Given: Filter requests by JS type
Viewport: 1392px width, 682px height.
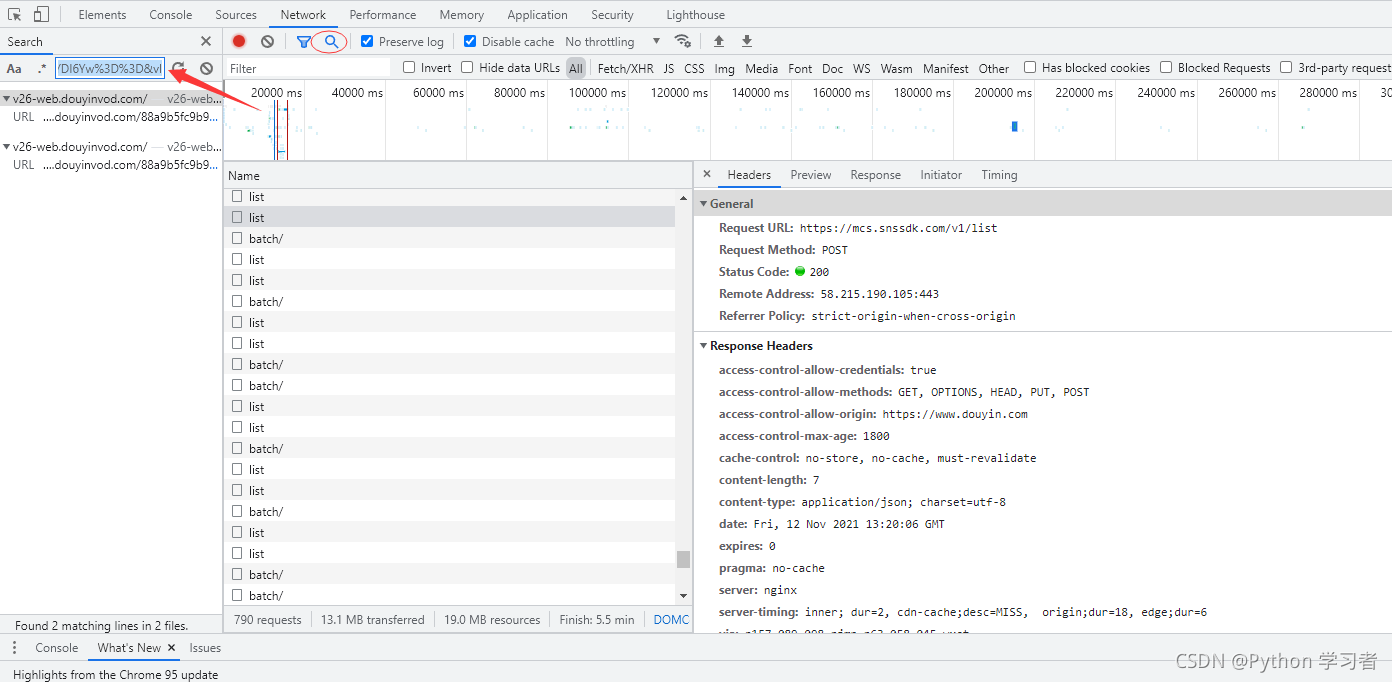Looking at the screenshot, I should pos(668,68).
